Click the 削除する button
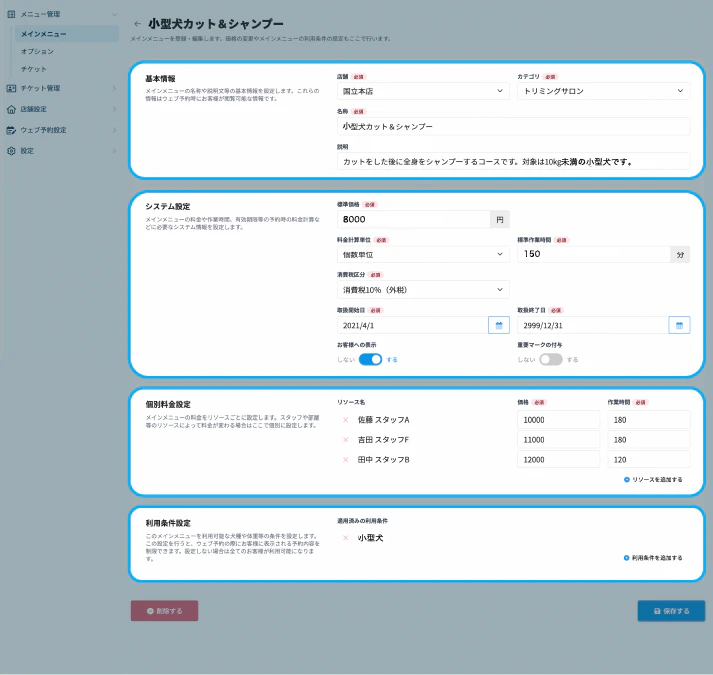Viewport: 713px width, 675px height. coord(164,610)
